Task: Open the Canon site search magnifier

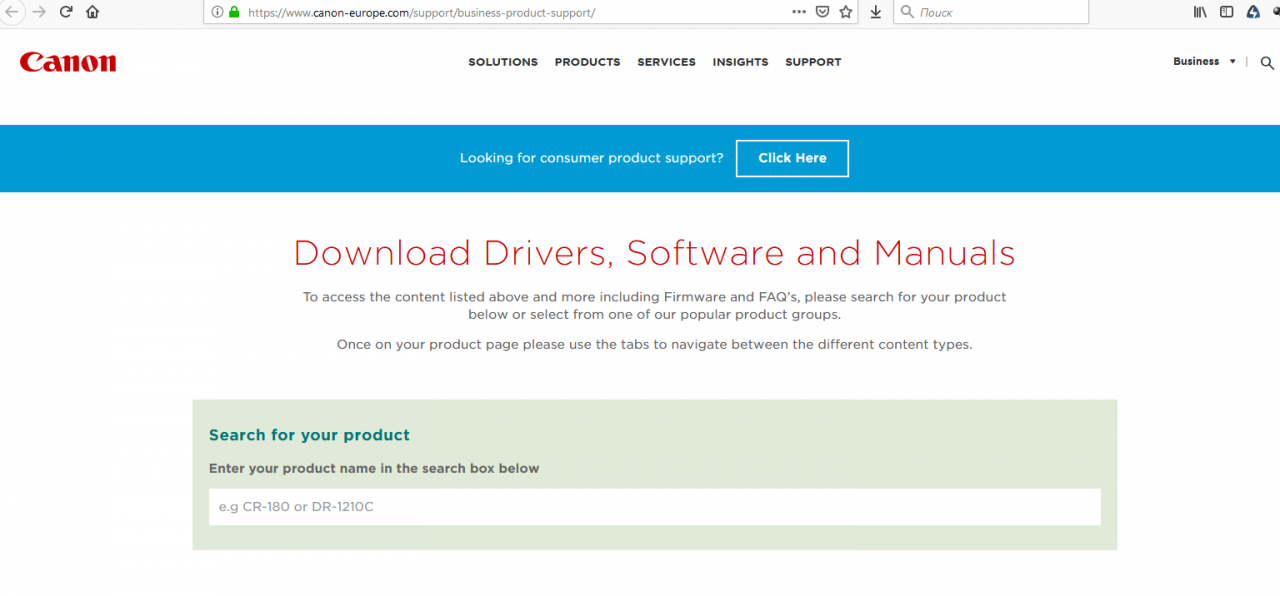Action: (x=1267, y=62)
